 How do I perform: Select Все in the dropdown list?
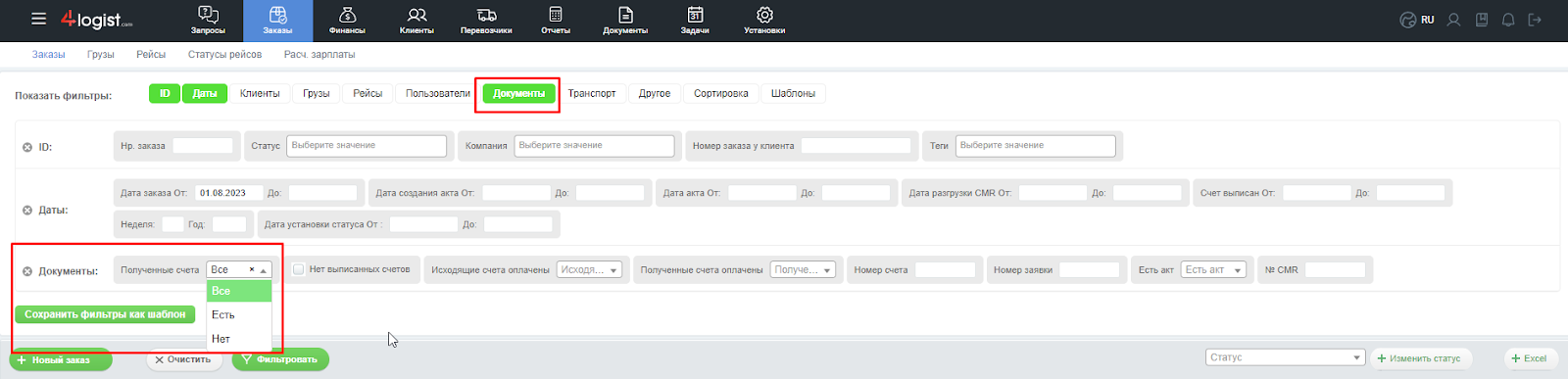coord(239,291)
